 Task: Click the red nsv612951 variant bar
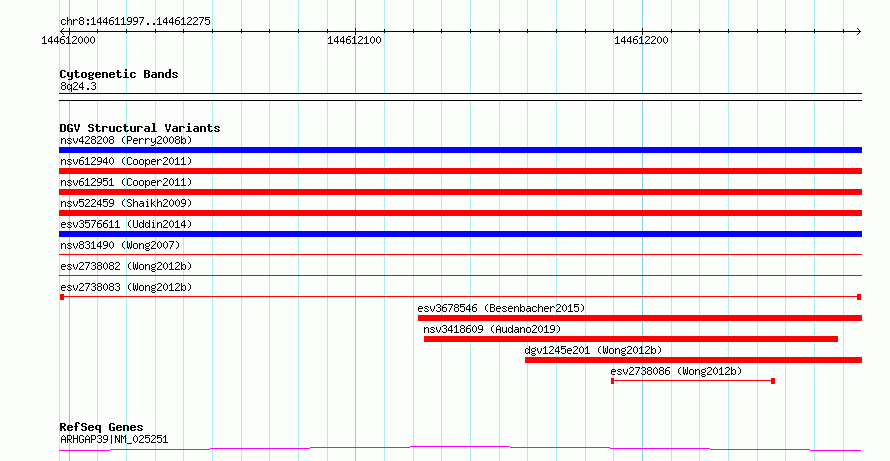460,192
